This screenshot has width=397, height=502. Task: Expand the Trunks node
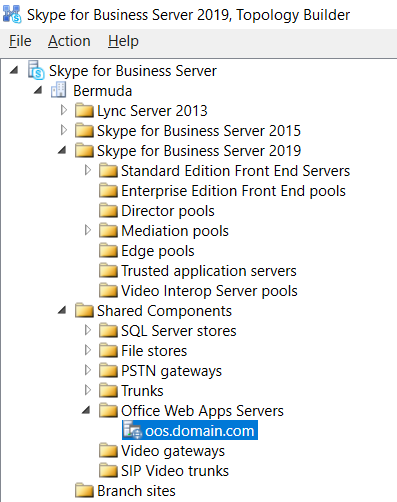coord(88,390)
